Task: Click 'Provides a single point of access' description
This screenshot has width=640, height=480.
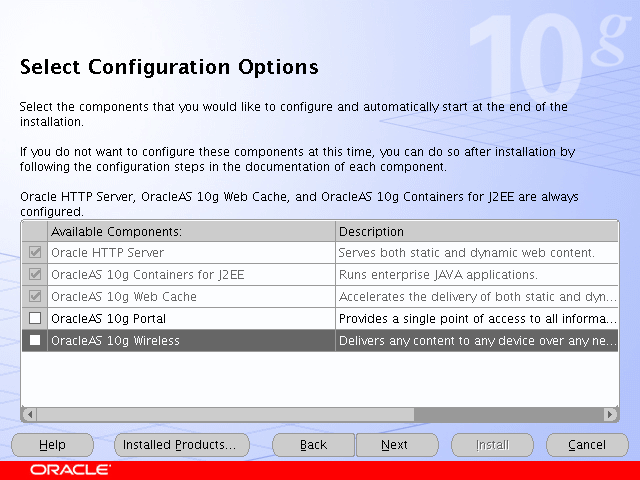Action: pyautogui.click(x=478, y=319)
